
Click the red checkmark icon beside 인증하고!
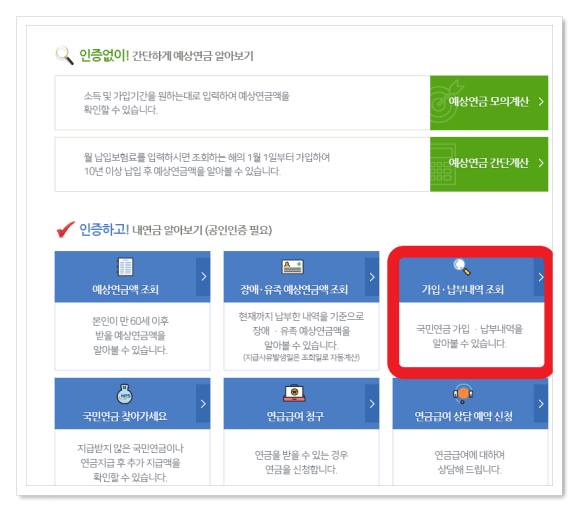[65, 229]
